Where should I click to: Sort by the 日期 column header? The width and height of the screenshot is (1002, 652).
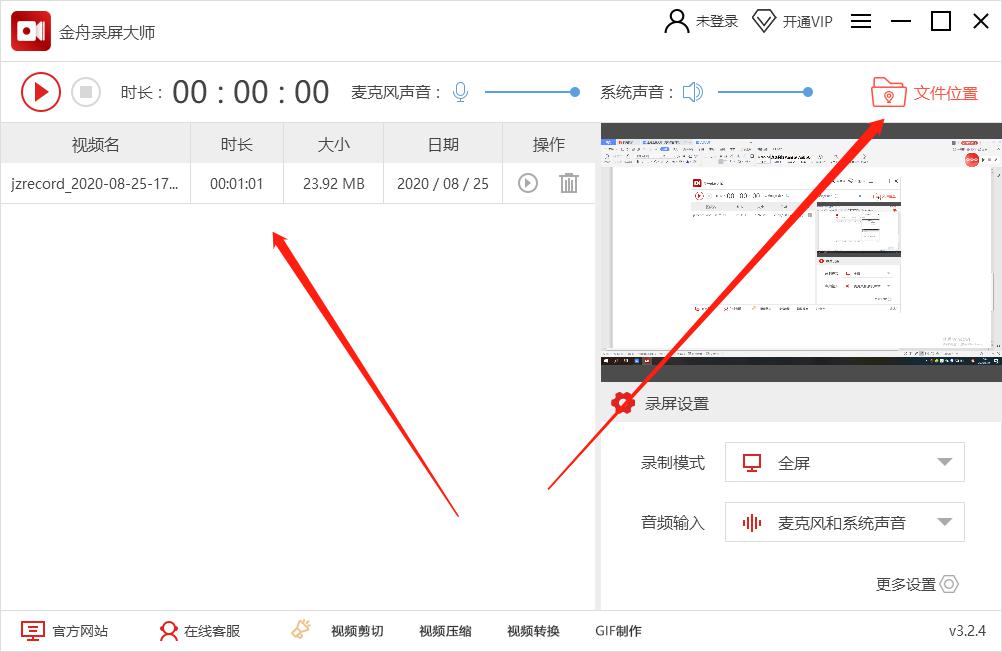[443, 144]
